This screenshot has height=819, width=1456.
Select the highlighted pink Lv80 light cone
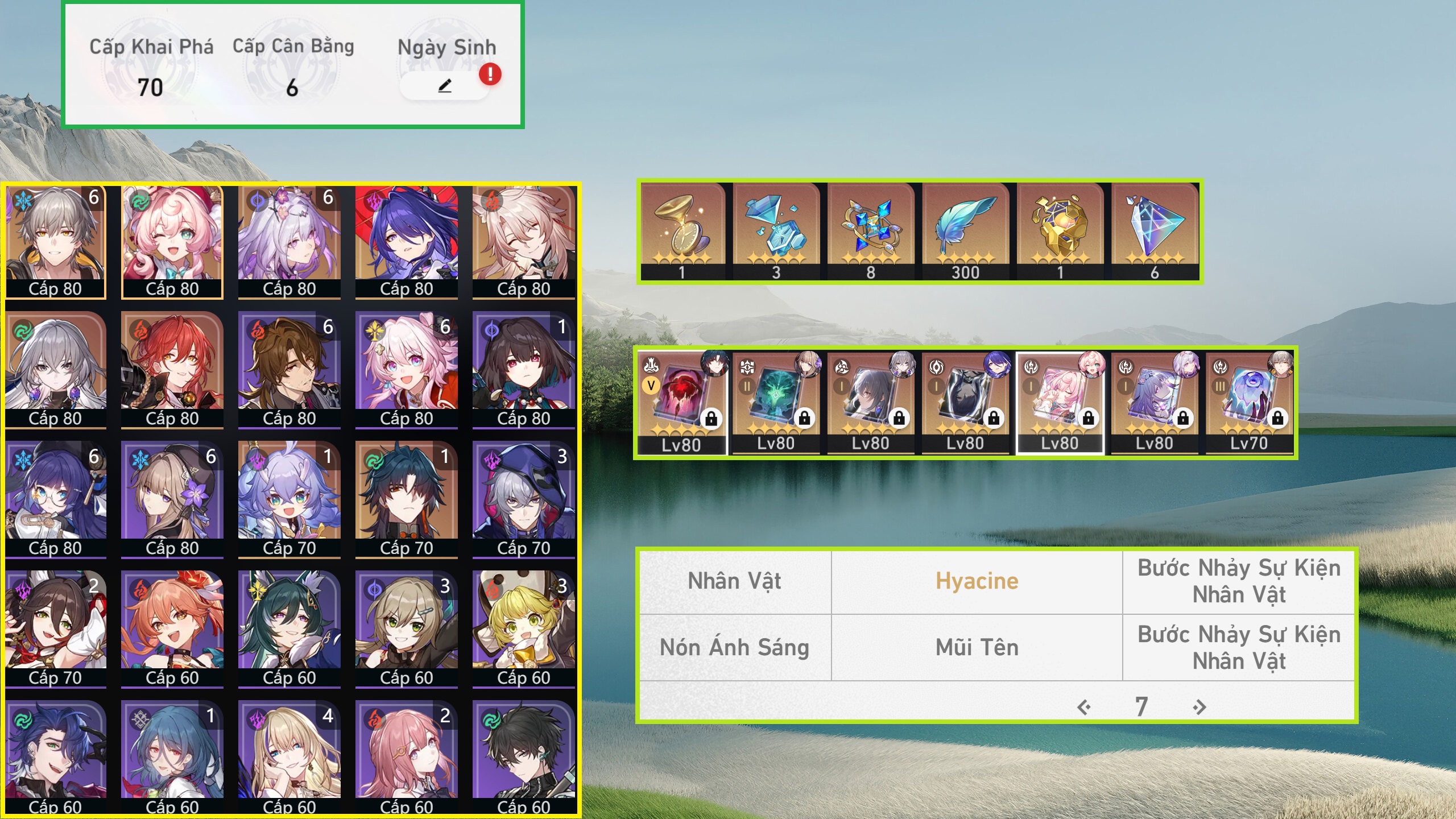point(1060,403)
